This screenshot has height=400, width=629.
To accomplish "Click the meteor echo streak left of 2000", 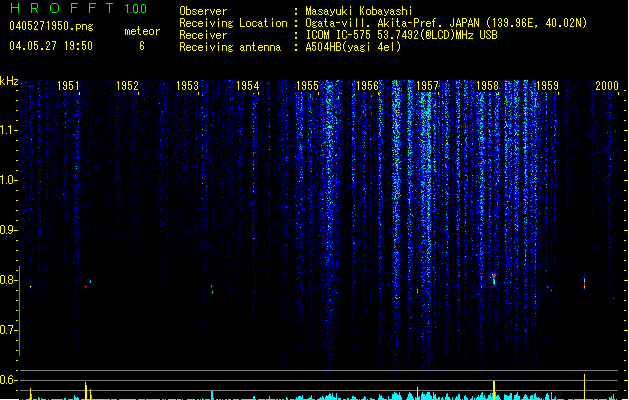I will click(584, 281).
